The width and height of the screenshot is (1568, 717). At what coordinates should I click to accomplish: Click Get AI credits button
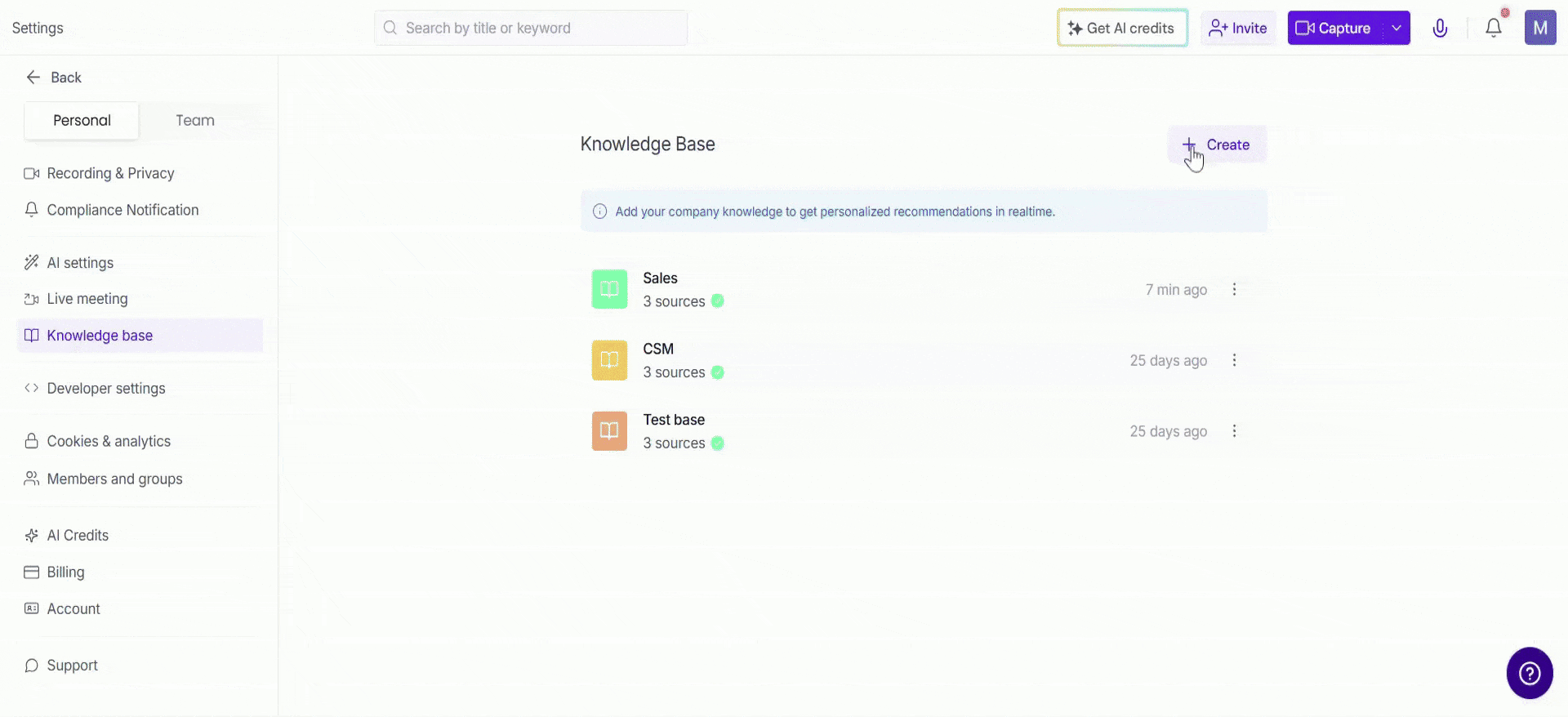pyautogui.click(x=1122, y=28)
